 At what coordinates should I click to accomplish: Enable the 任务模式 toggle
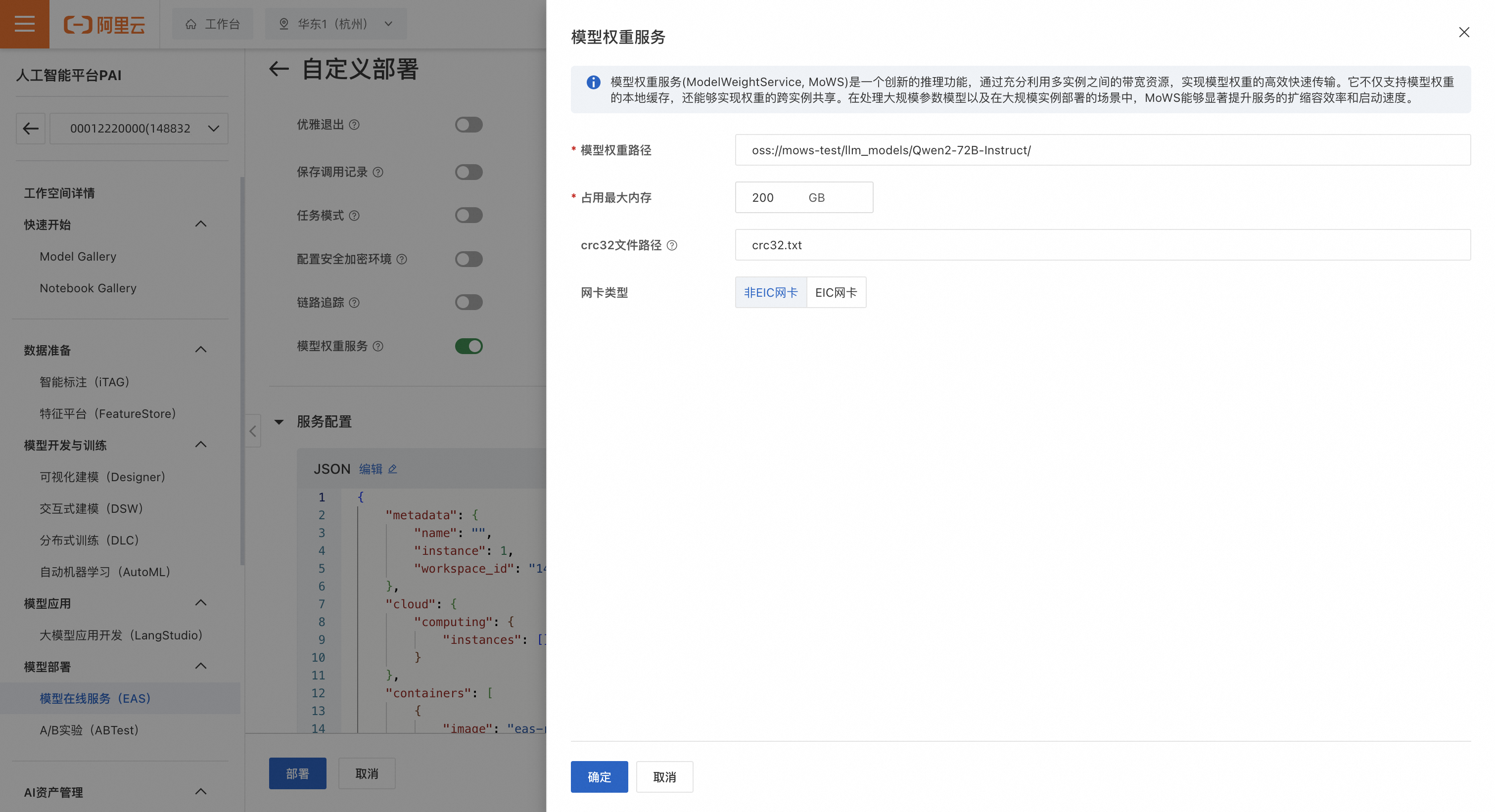(468, 215)
